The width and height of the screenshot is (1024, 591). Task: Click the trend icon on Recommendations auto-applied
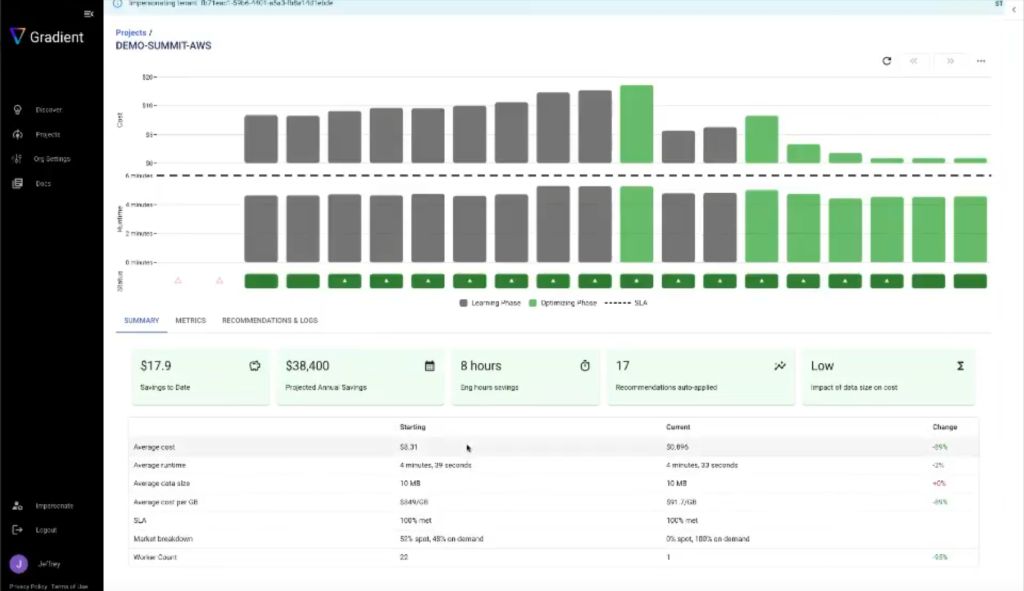point(780,366)
